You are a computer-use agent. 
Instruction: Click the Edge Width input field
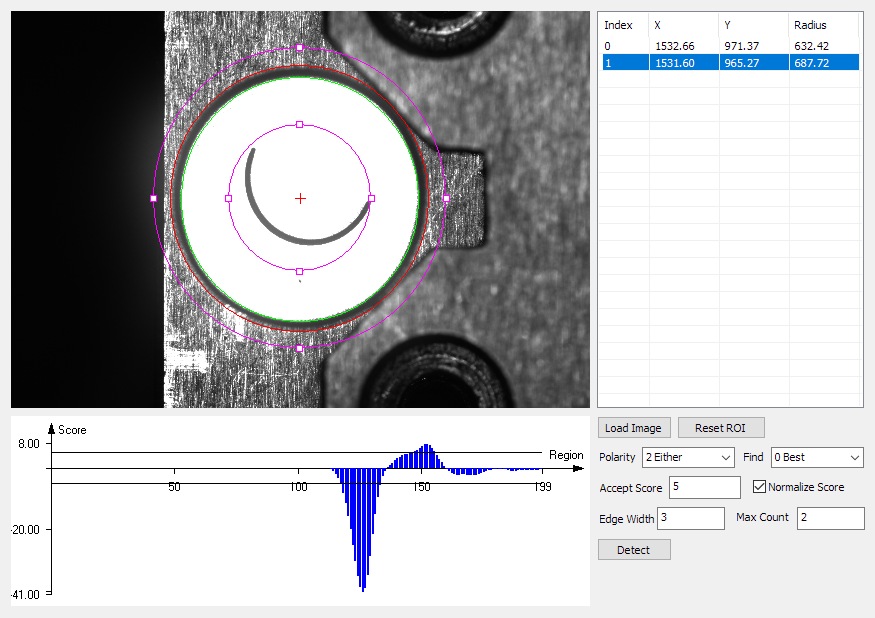(x=691, y=518)
